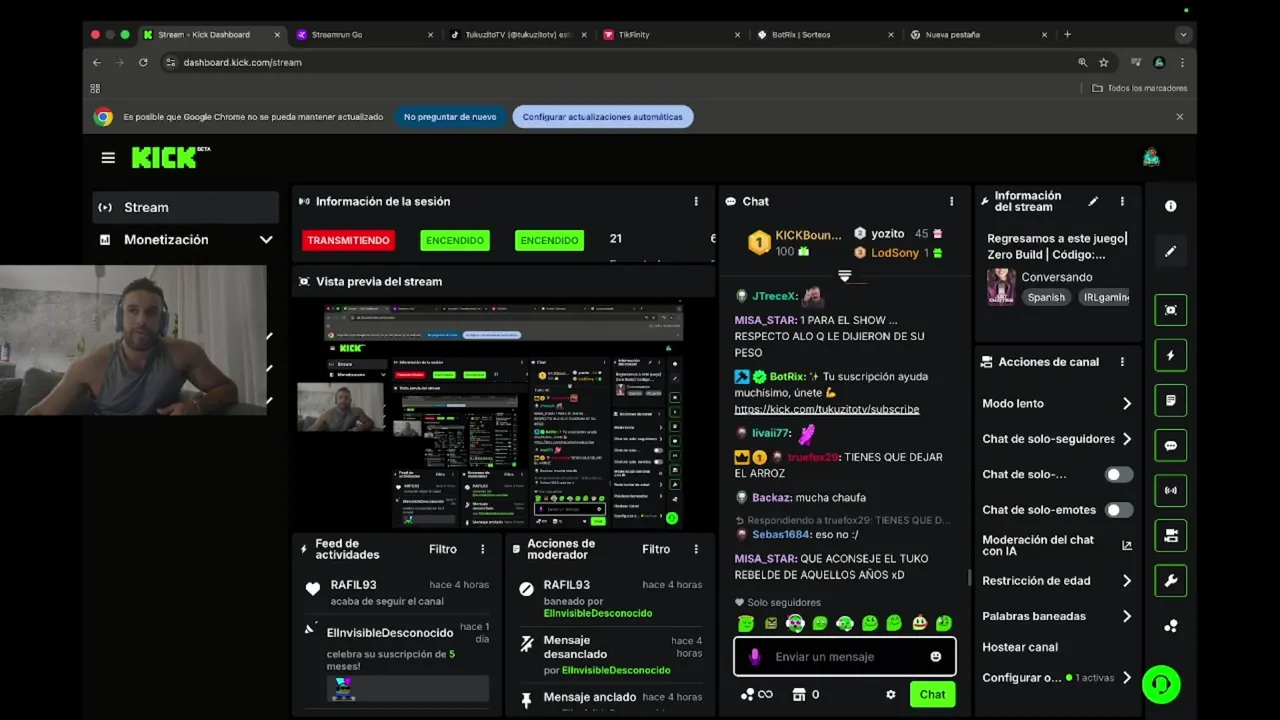1280x720 pixels.
Task: Expand Palabras baneadas options
Action: coord(1127,616)
